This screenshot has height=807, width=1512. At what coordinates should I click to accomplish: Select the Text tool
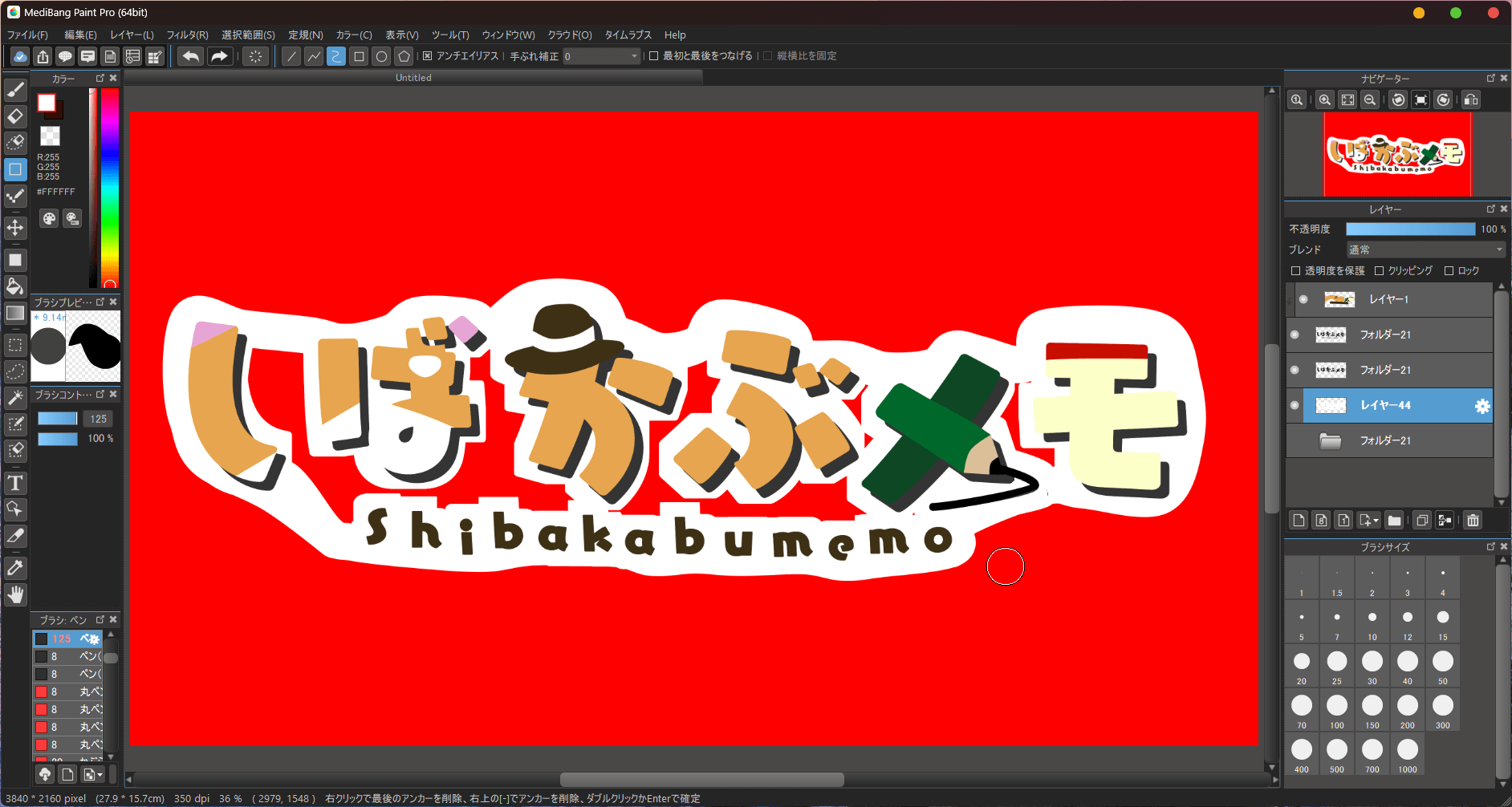tap(15, 482)
